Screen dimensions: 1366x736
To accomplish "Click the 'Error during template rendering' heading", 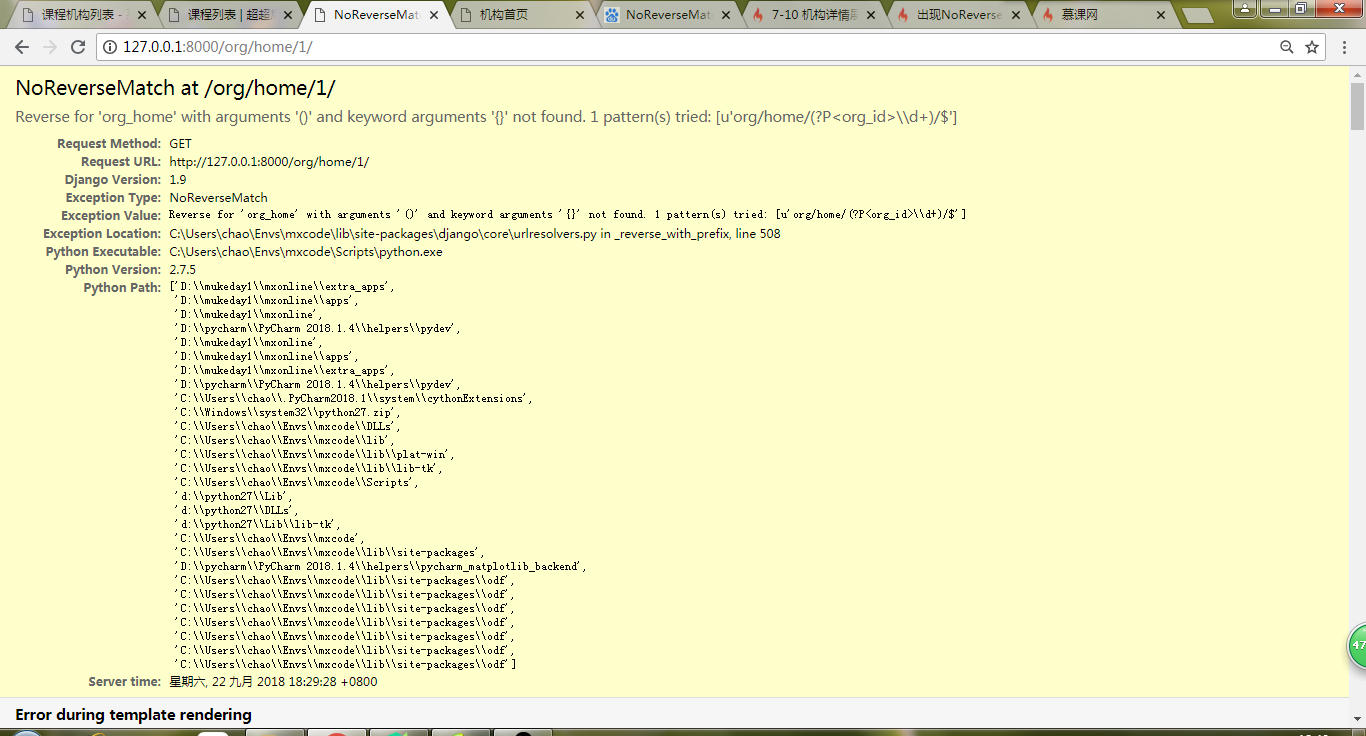I will pyautogui.click(x=133, y=715).
